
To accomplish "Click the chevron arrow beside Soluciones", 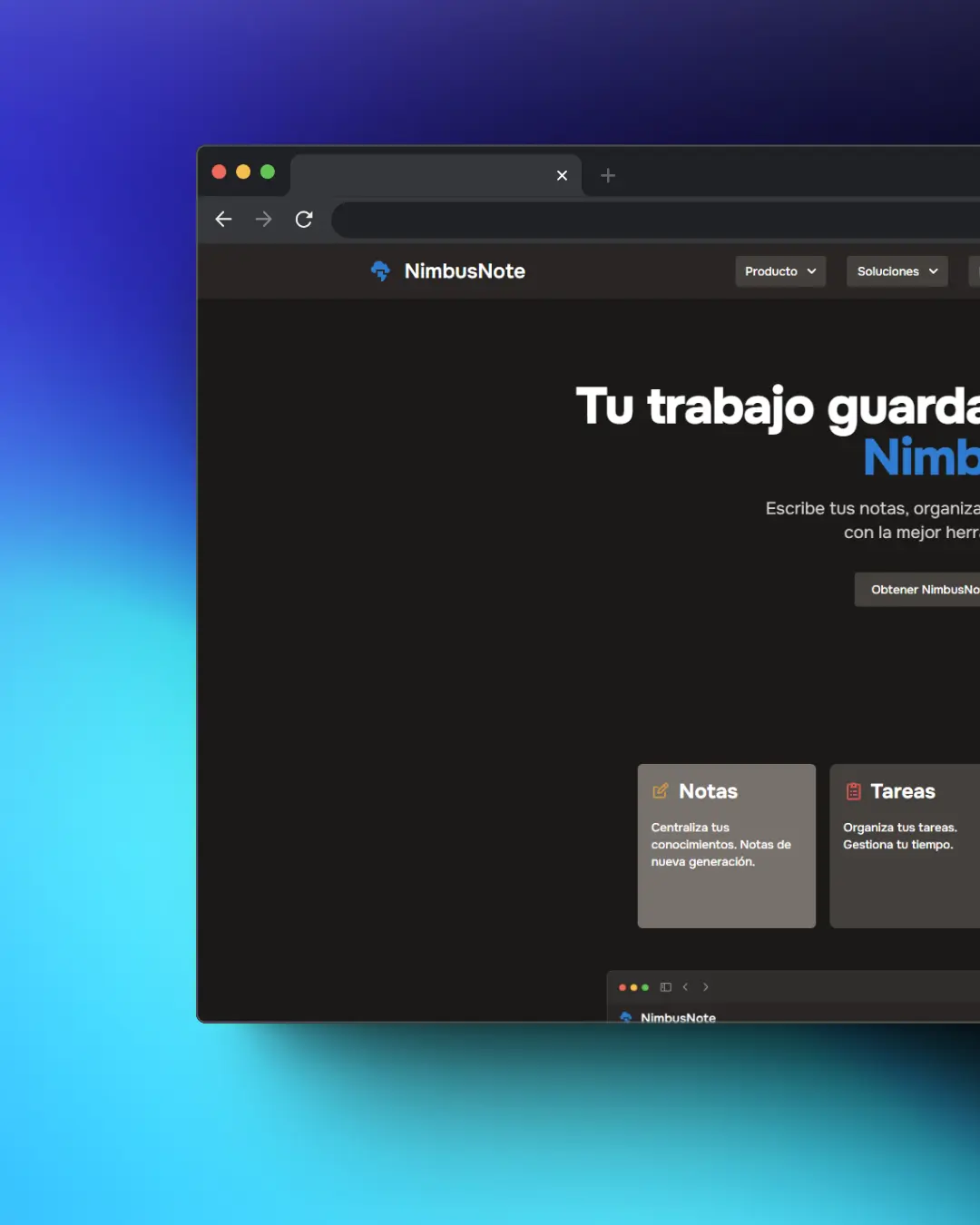I will click(x=933, y=271).
